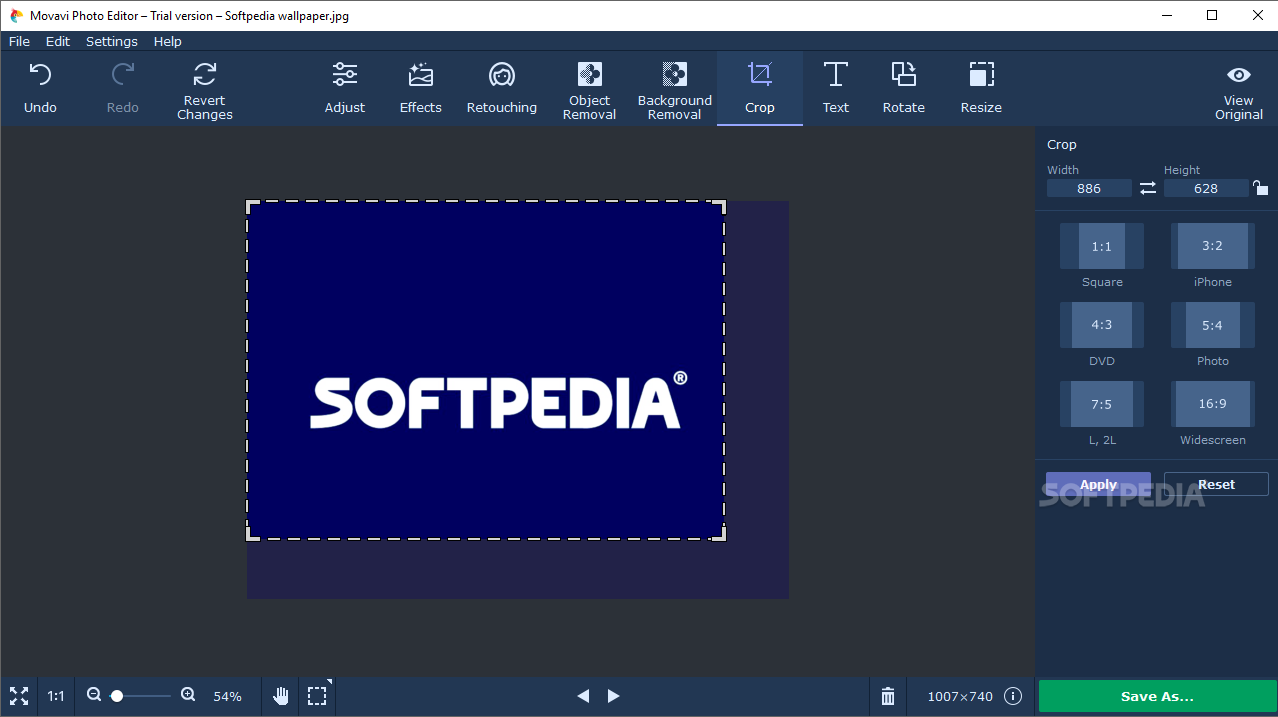Click the 54% zoom level value
The height and width of the screenshot is (717, 1278).
[x=228, y=696]
